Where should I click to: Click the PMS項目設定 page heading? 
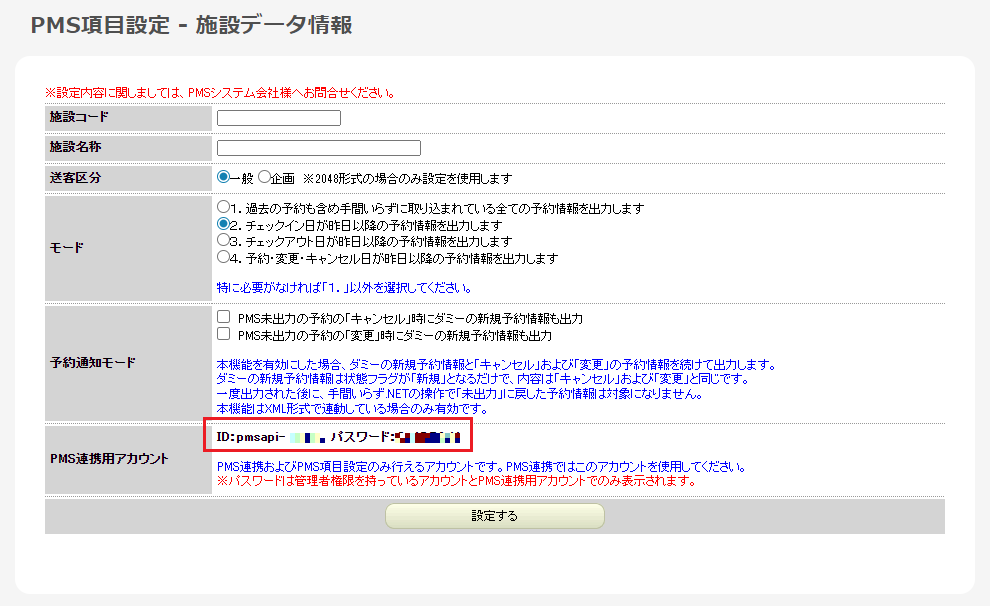(191, 26)
